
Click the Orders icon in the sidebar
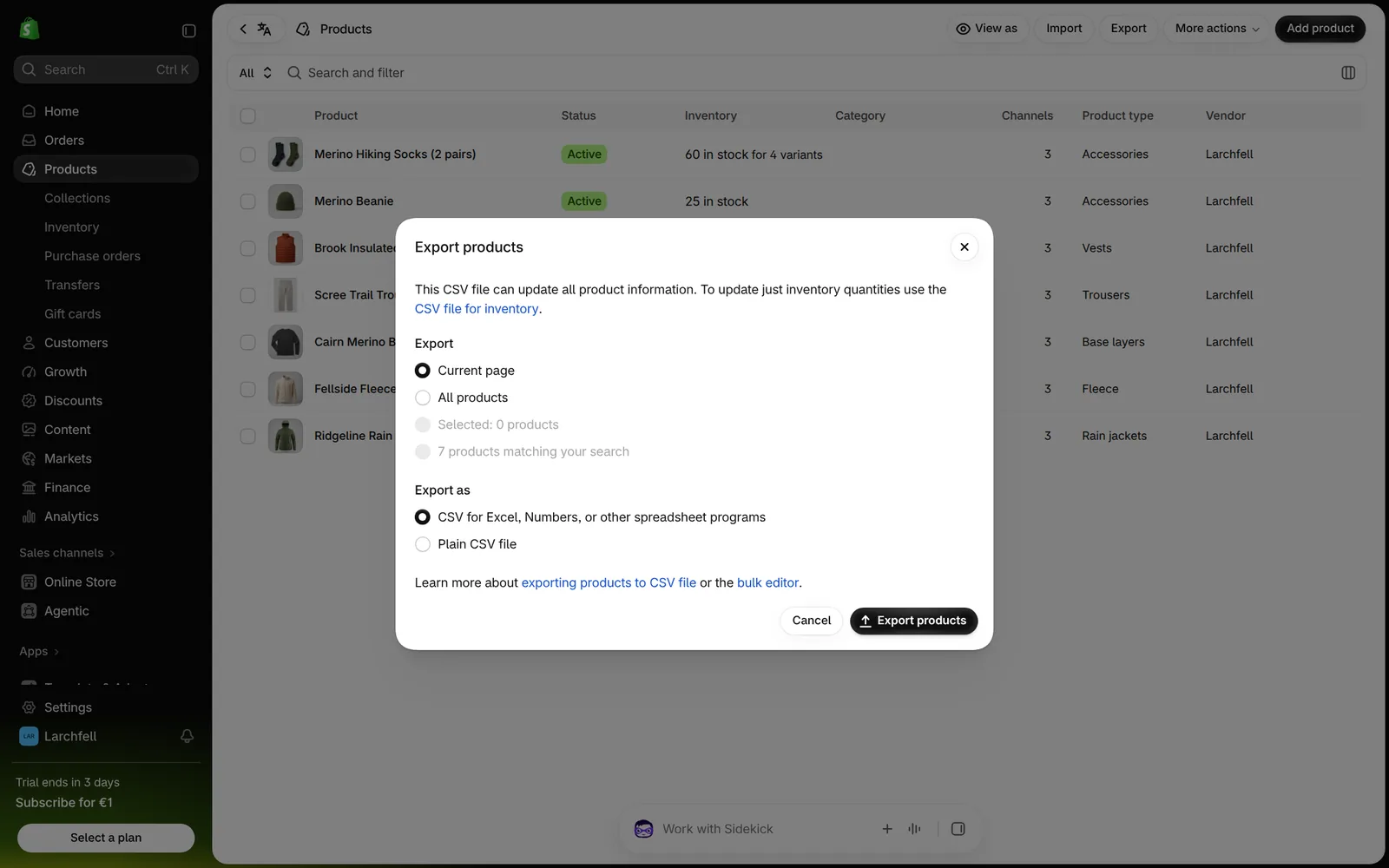(29, 141)
